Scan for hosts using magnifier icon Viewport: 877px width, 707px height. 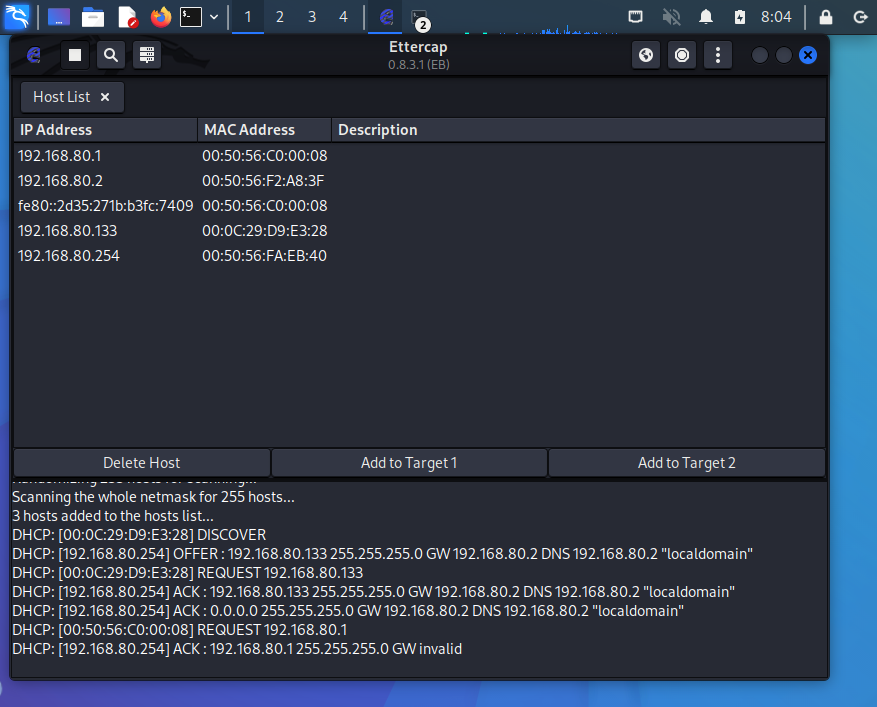click(x=111, y=55)
